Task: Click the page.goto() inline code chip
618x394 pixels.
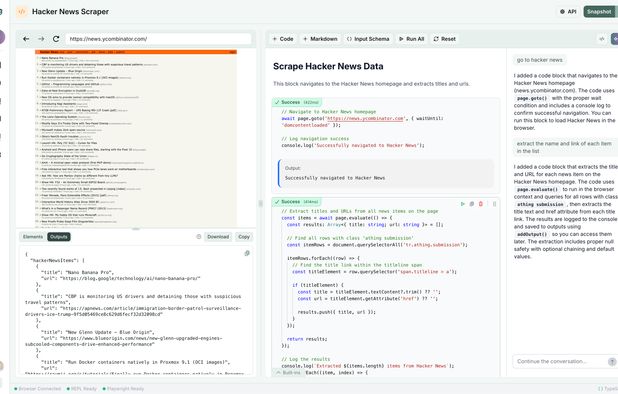Action: (532, 98)
